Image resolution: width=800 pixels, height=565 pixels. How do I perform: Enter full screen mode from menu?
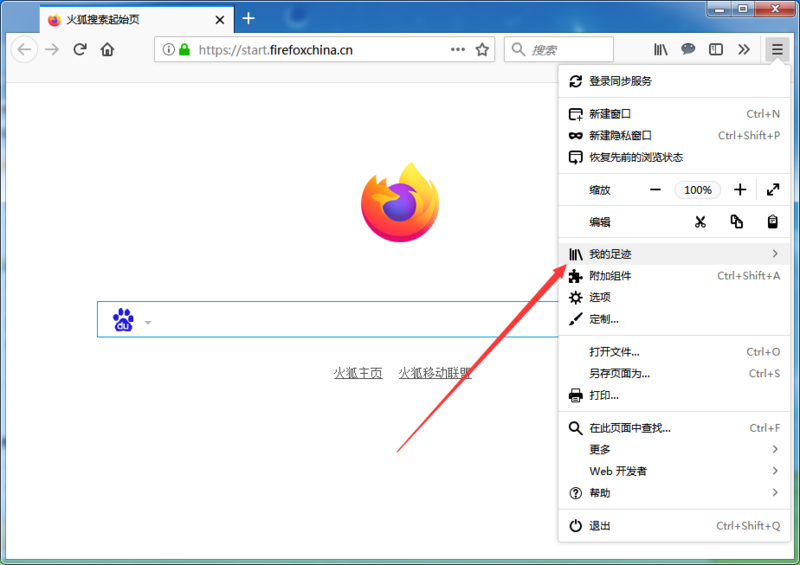click(x=773, y=190)
